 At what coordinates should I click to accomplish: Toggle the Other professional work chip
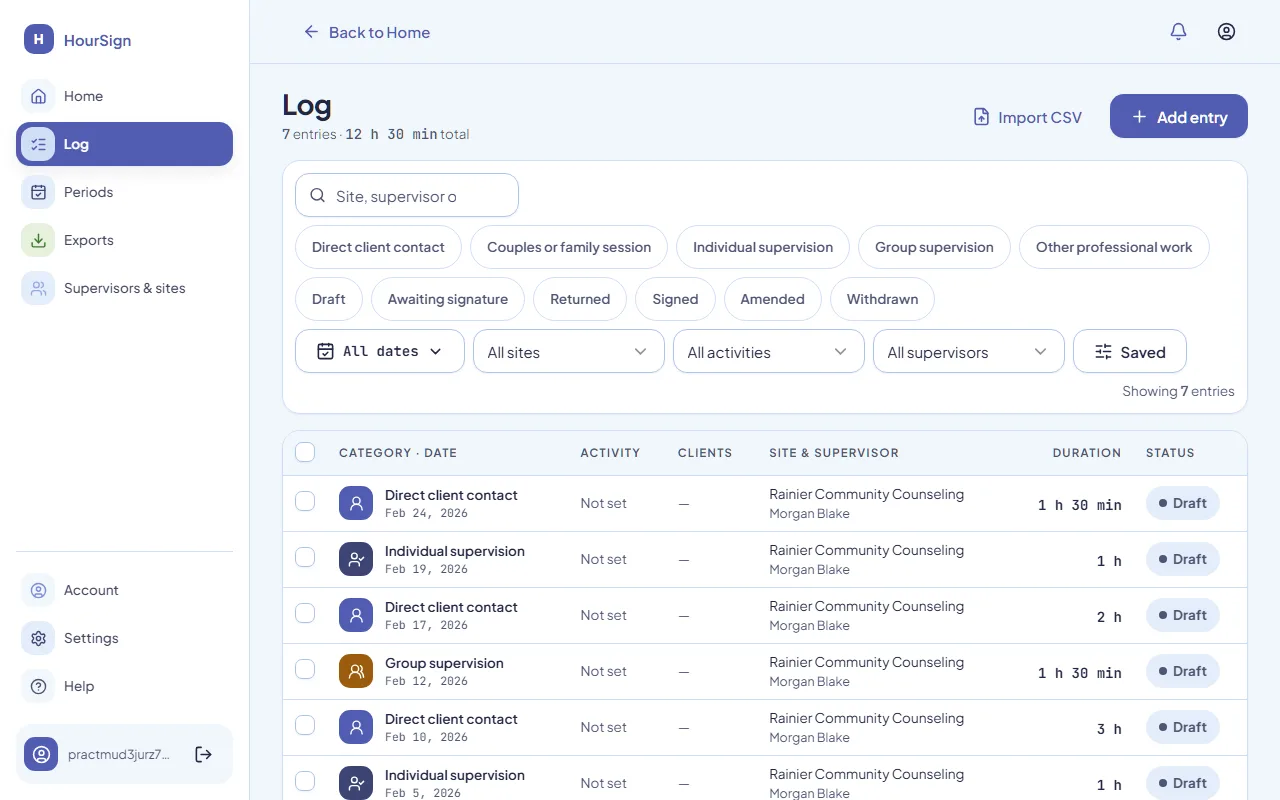click(1114, 247)
